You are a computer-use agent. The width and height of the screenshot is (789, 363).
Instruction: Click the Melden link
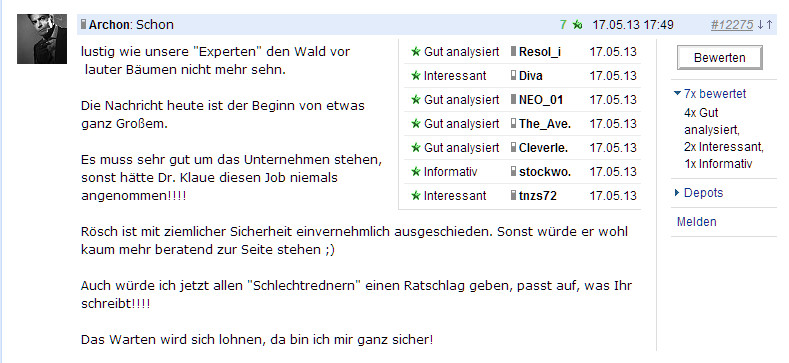[696, 222]
